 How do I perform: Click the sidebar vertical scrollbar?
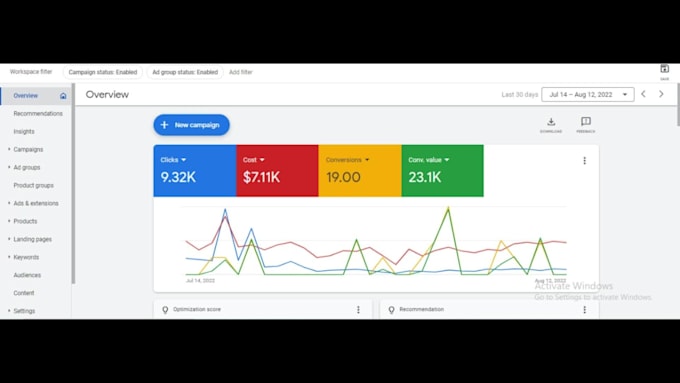[73, 184]
